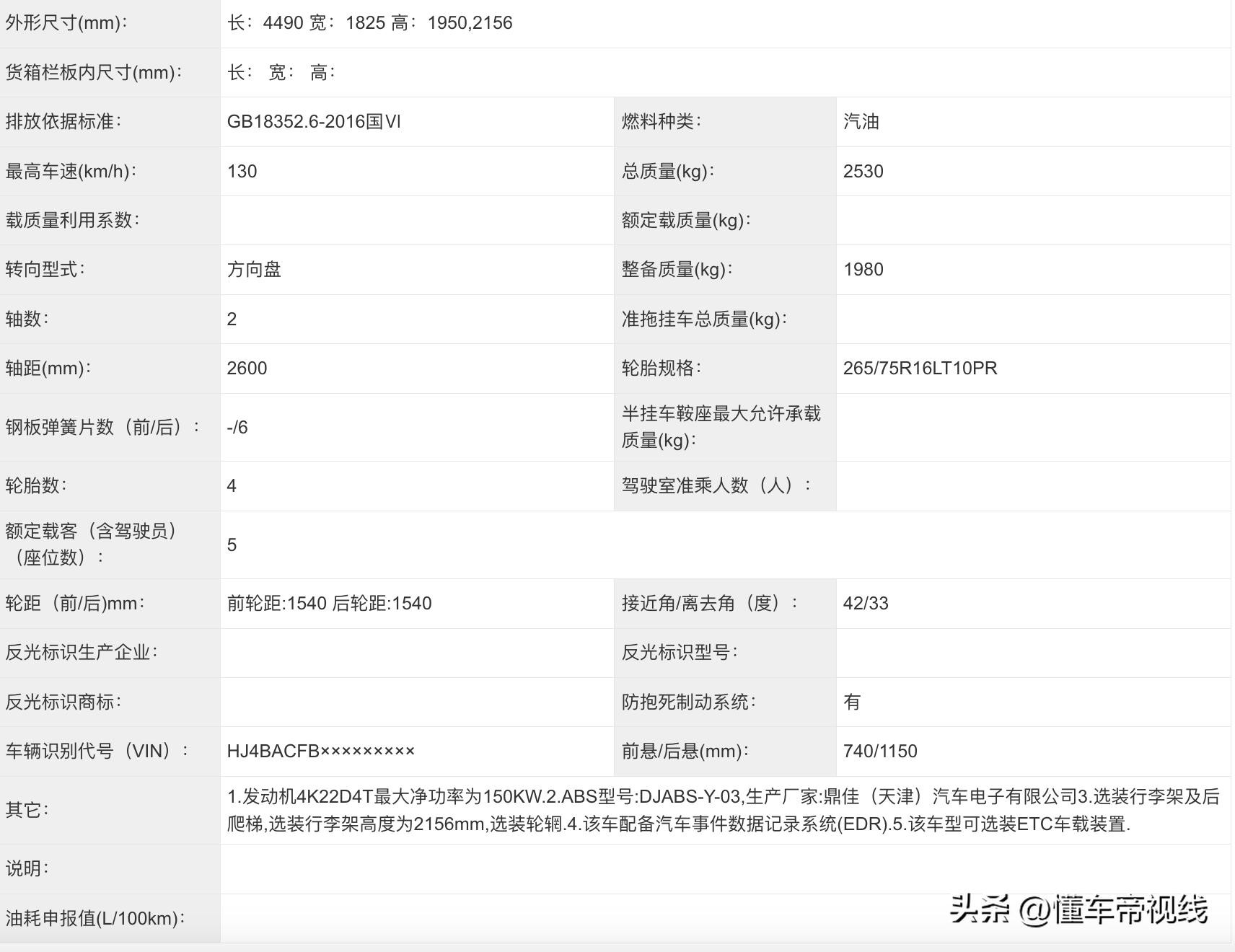The width and height of the screenshot is (1235, 952).
Task: Click the 前轮距:1540 后轮距:1540 cell
Action: pyautogui.click(x=329, y=604)
